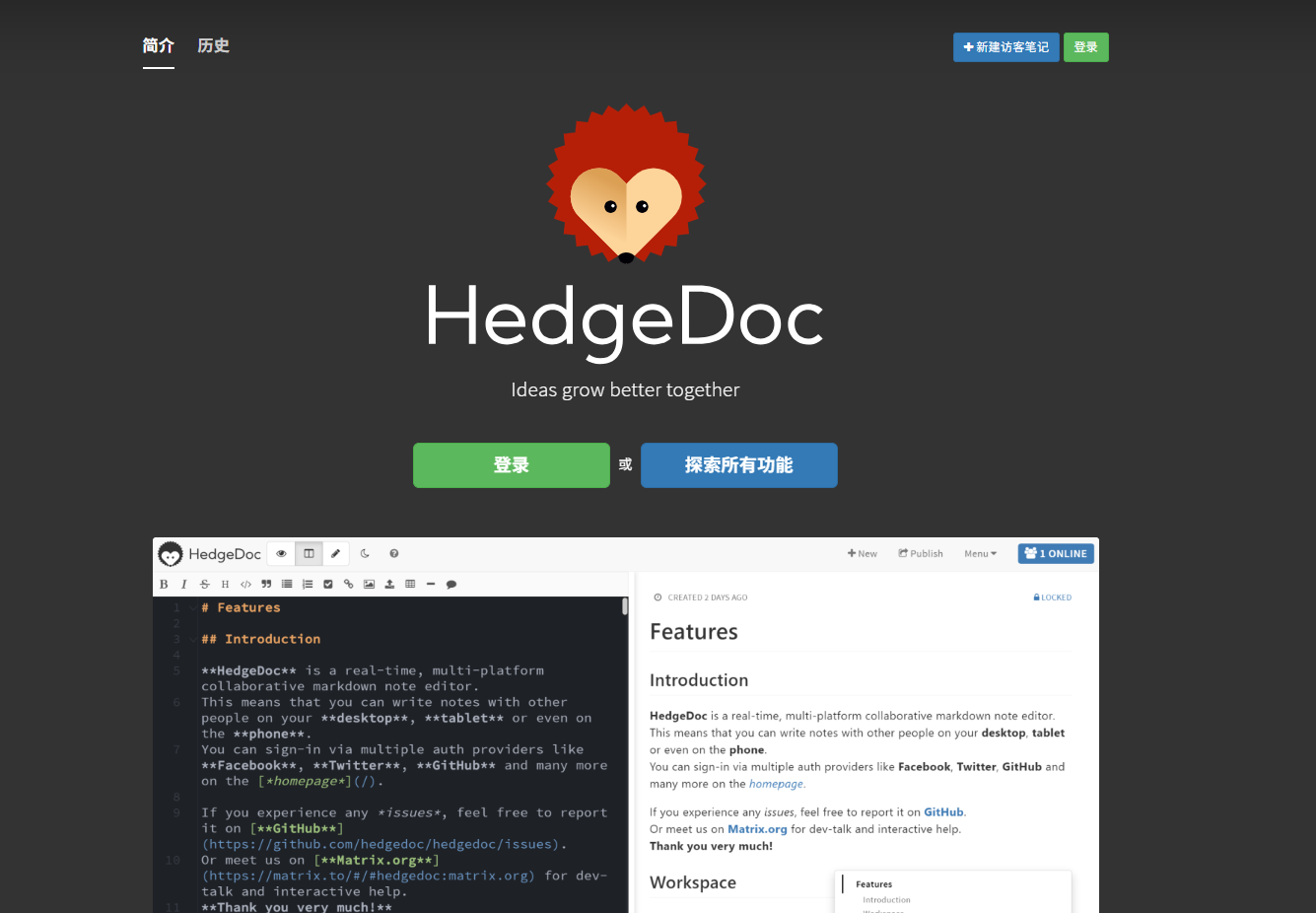Insert a table using the table icon
1316x913 pixels.
(x=410, y=585)
